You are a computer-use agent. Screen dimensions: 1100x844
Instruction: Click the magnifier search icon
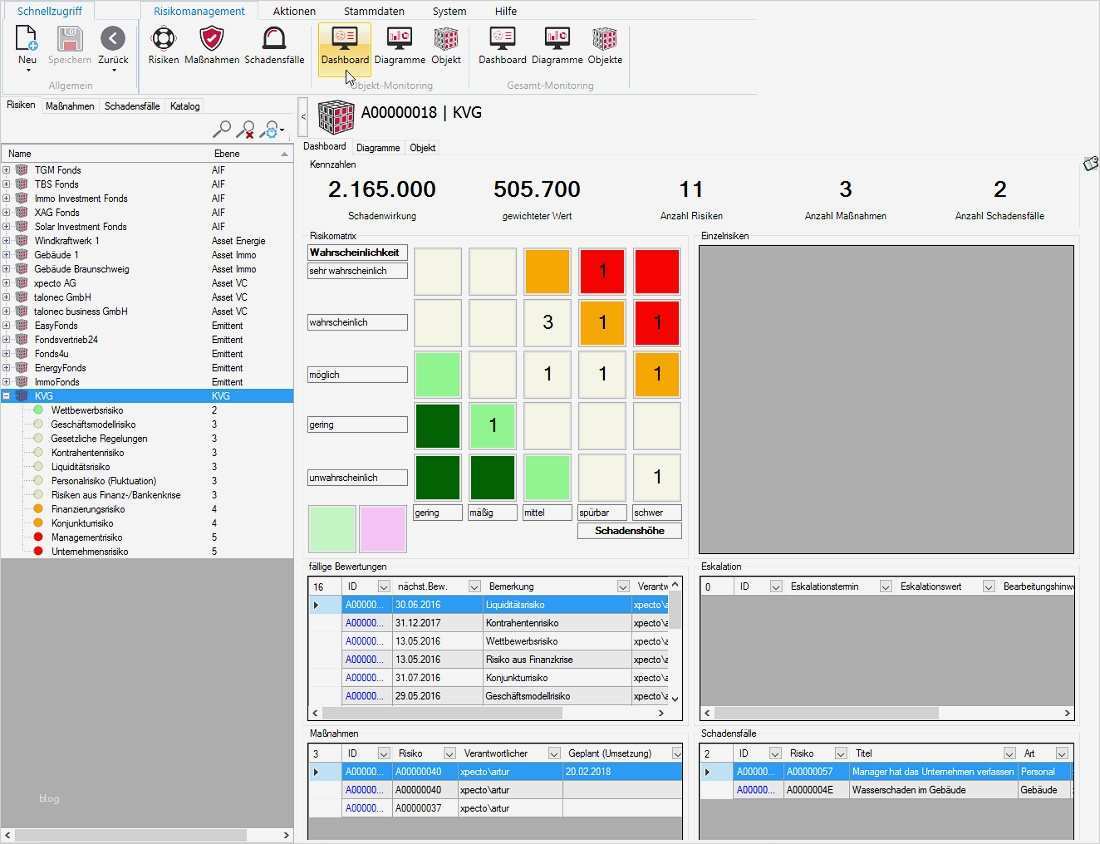point(222,129)
